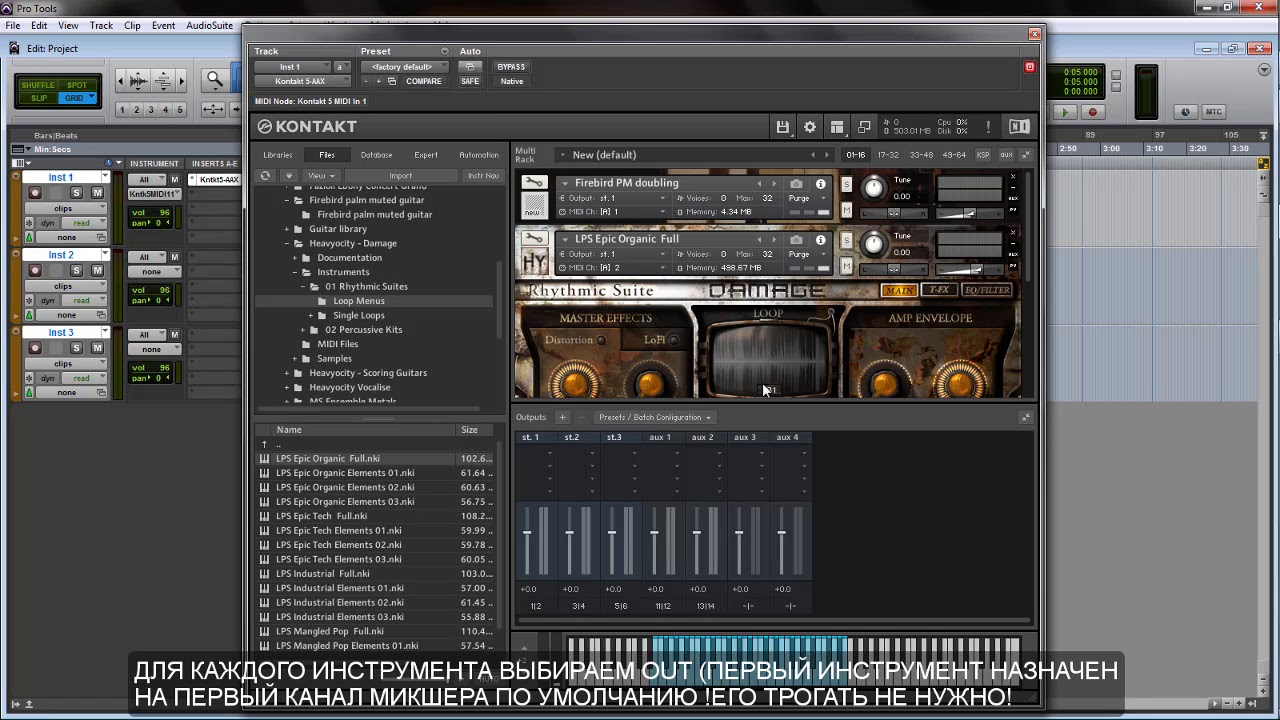The height and width of the screenshot is (720, 1280).
Task: Toggle plugin BYPASS button
Action: coord(511,67)
